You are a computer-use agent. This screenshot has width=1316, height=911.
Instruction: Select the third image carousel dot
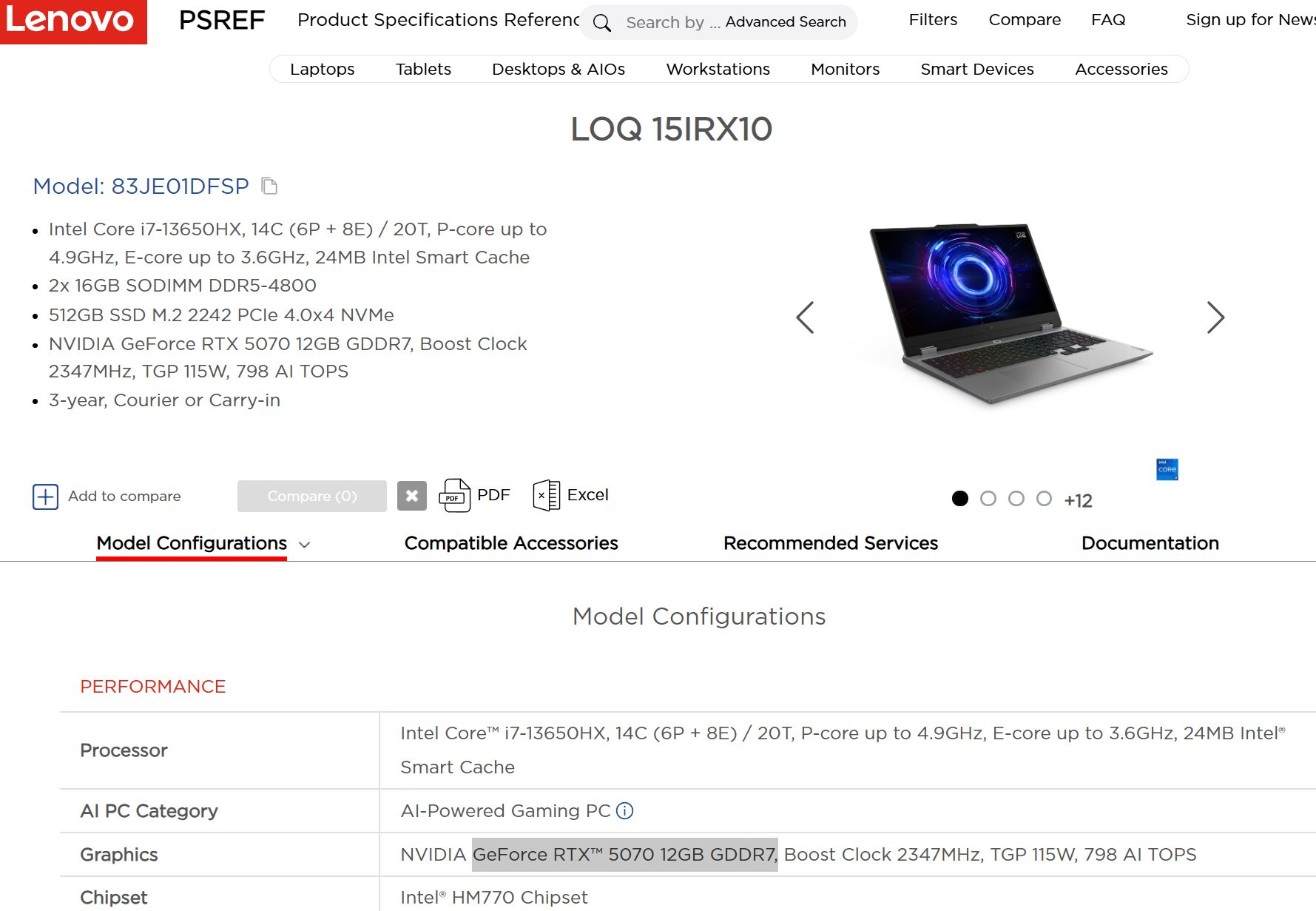point(1016,499)
